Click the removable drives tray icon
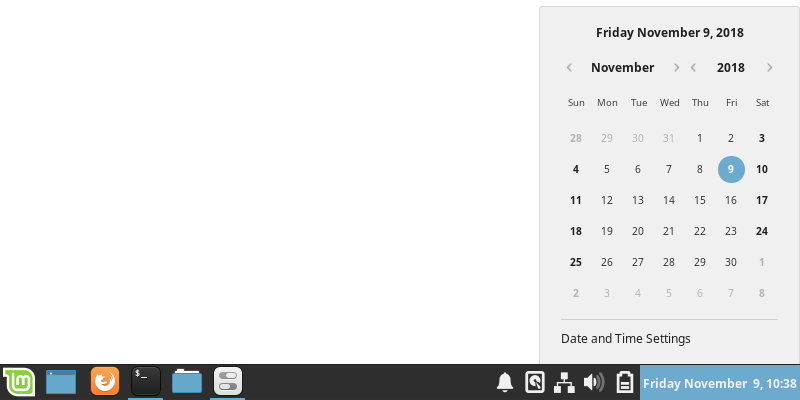Image resolution: width=800 pixels, height=400 pixels. click(x=535, y=382)
